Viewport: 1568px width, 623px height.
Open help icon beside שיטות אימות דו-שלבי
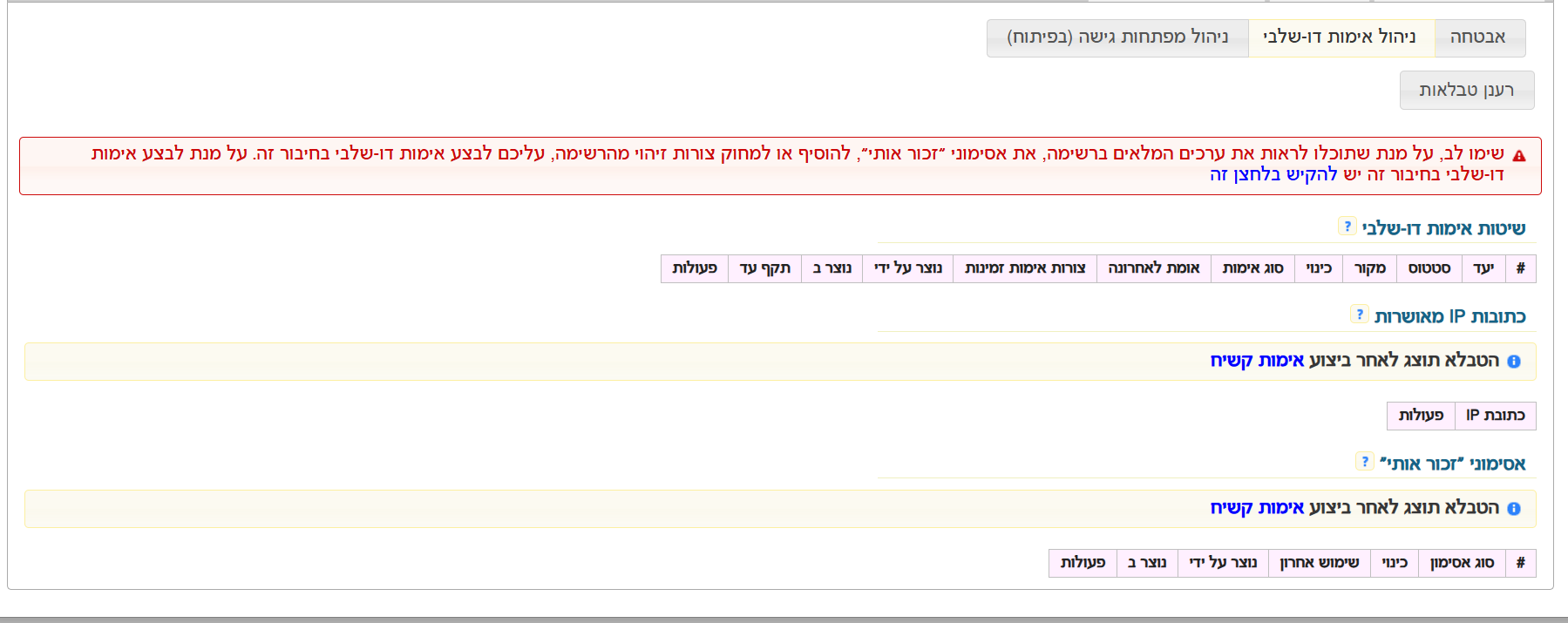click(x=1347, y=227)
